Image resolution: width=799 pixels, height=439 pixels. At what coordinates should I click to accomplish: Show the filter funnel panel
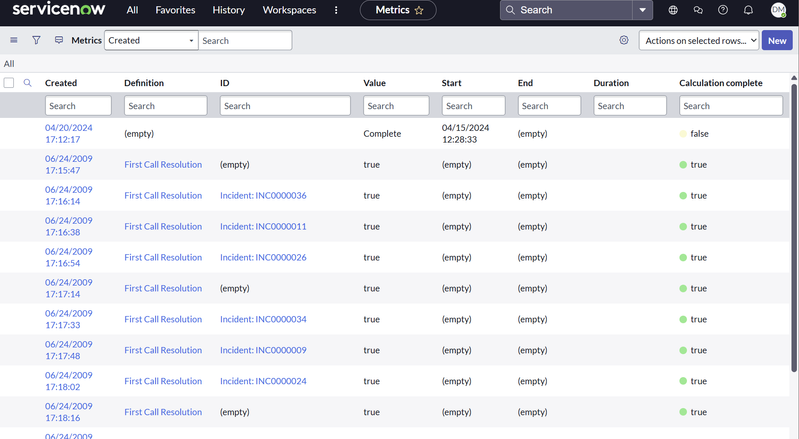(x=36, y=40)
